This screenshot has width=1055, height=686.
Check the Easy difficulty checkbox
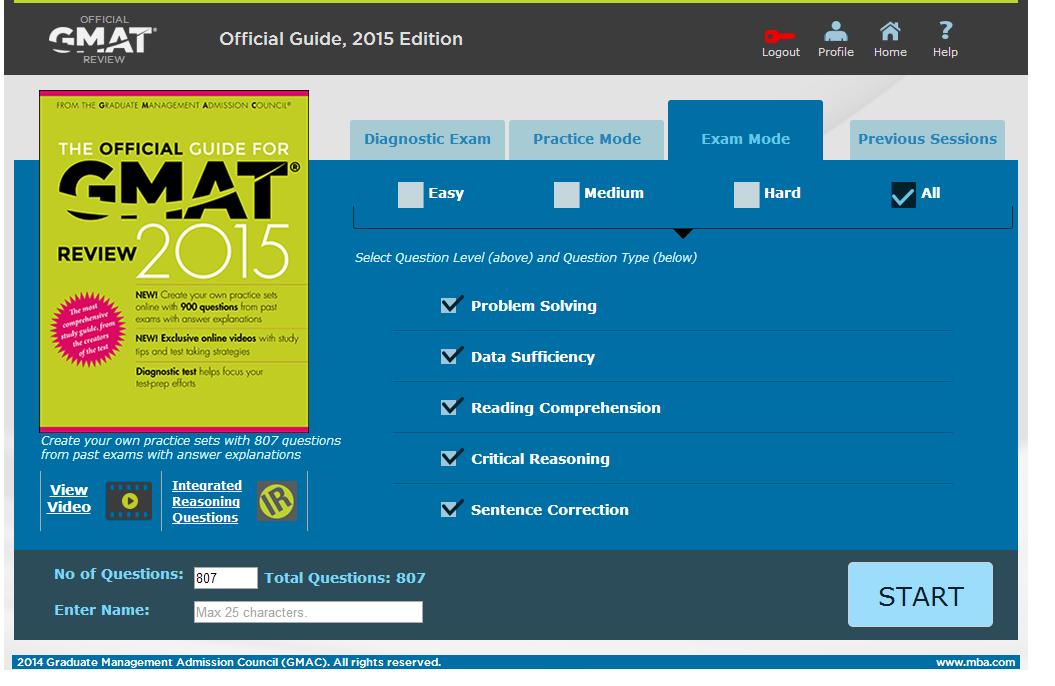pos(411,194)
